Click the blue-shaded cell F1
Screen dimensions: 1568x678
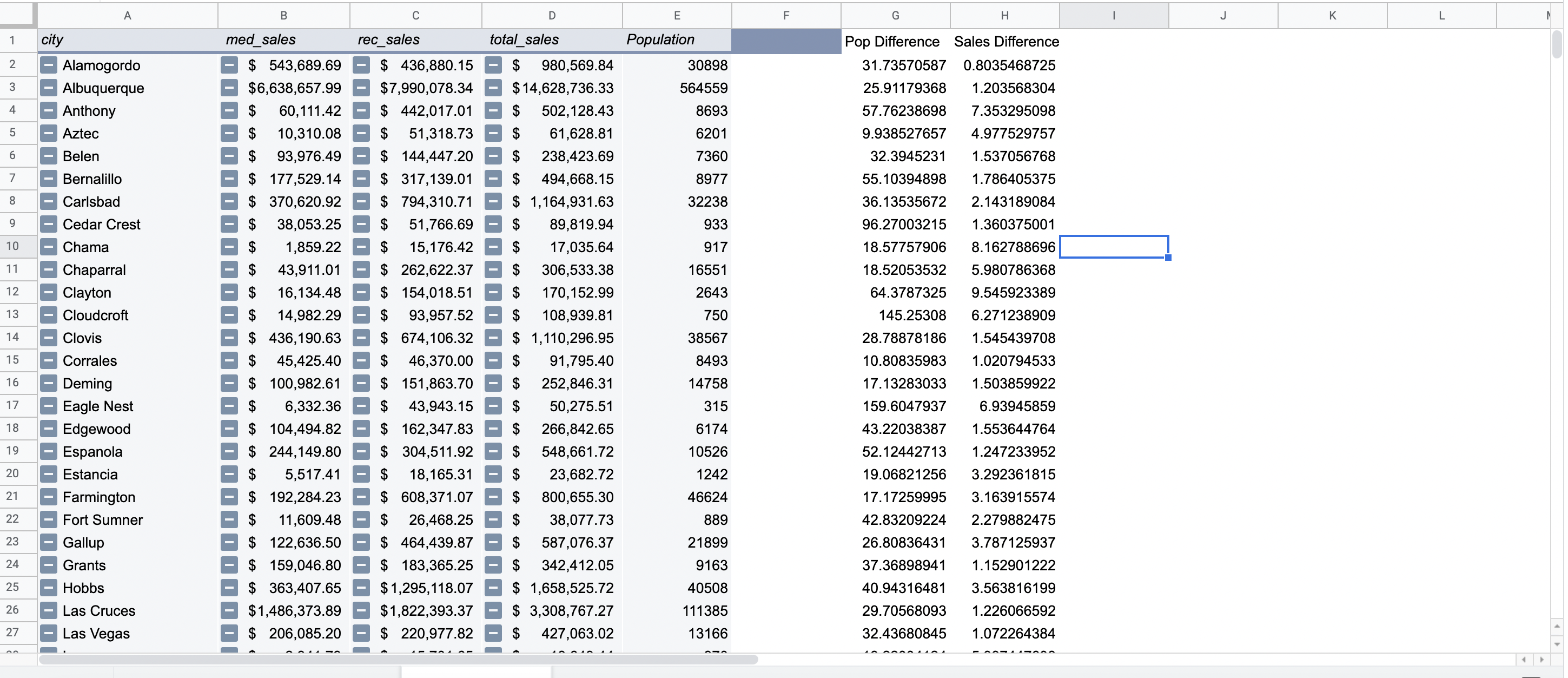click(x=786, y=42)
